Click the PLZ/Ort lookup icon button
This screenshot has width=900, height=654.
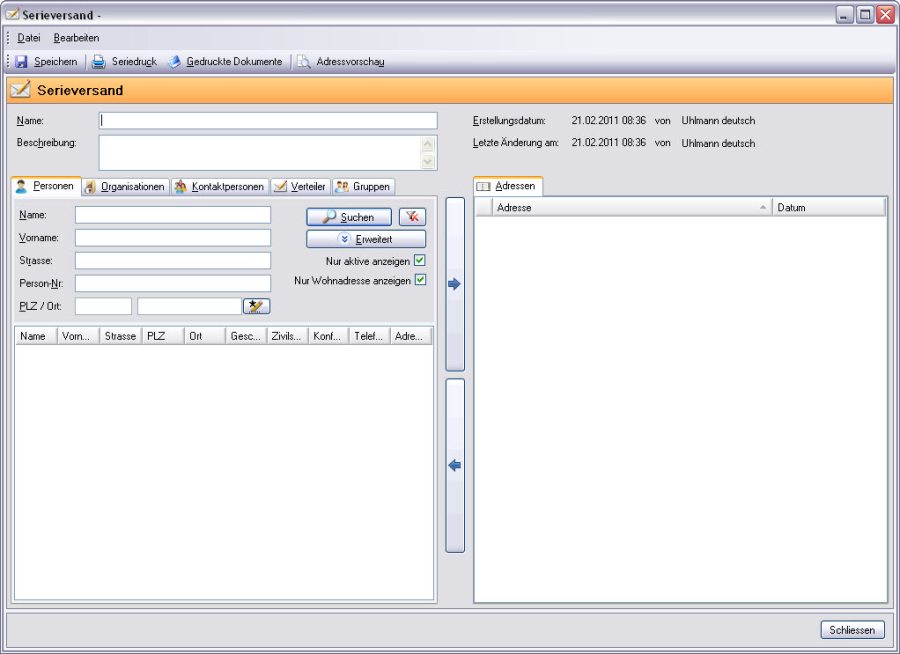tap(256, 306)
